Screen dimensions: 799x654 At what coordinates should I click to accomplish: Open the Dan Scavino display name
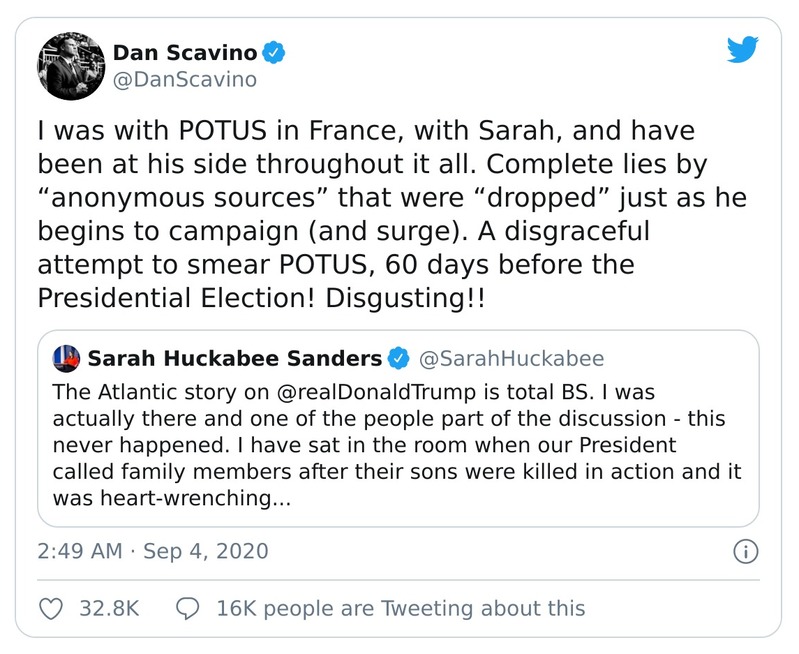click(184, 50)
